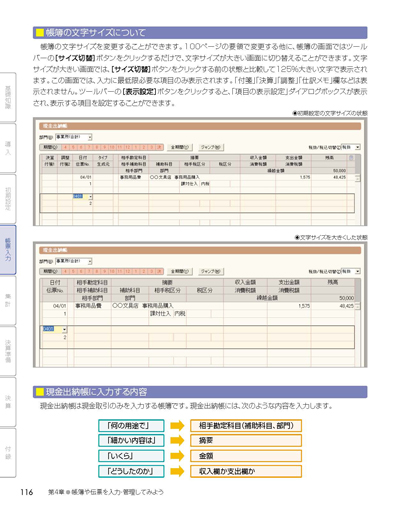Click the 導入 chapter side tab

pyautogui.click(x=8, y=148)
